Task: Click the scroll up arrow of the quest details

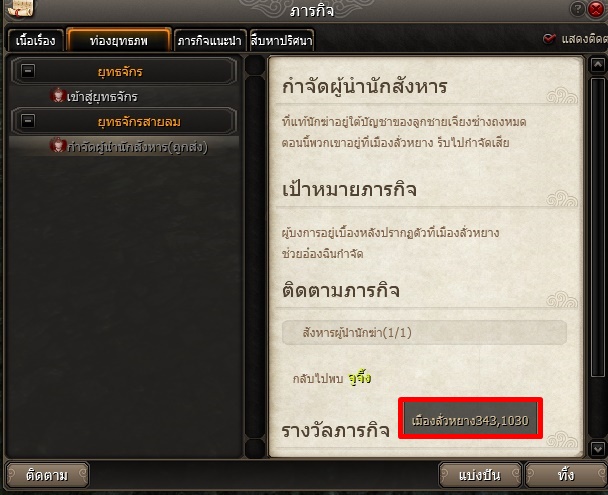Action: 597,65
